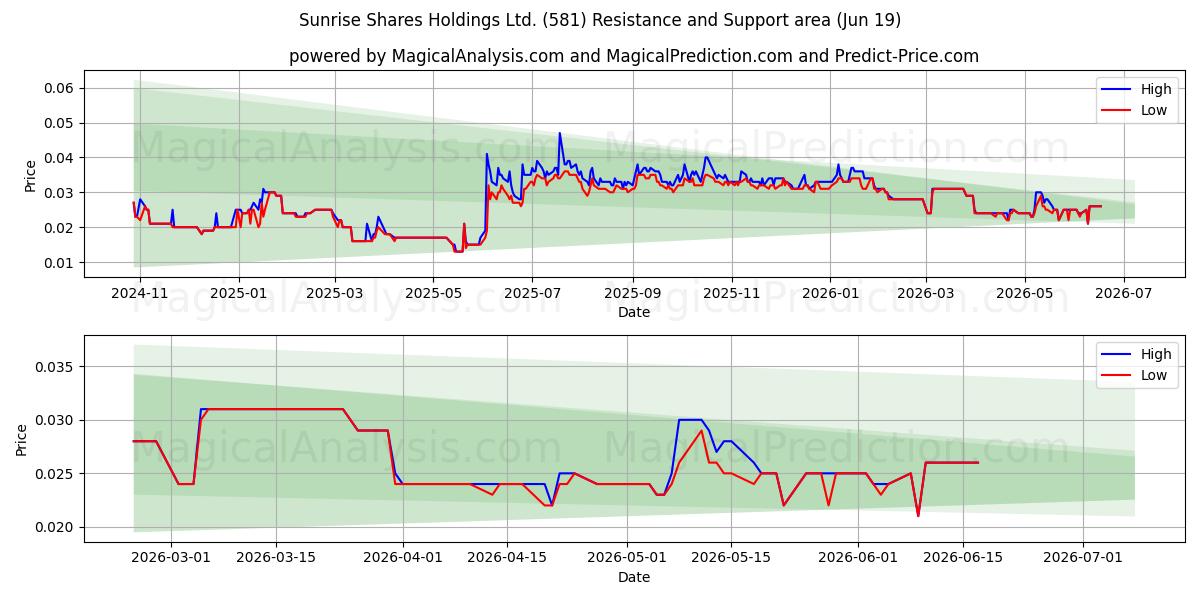The width and height of the screenshot is (1200, 600).
Task: Click the '0.025' tick label on lower y-axis
Action: pos(57,474)
